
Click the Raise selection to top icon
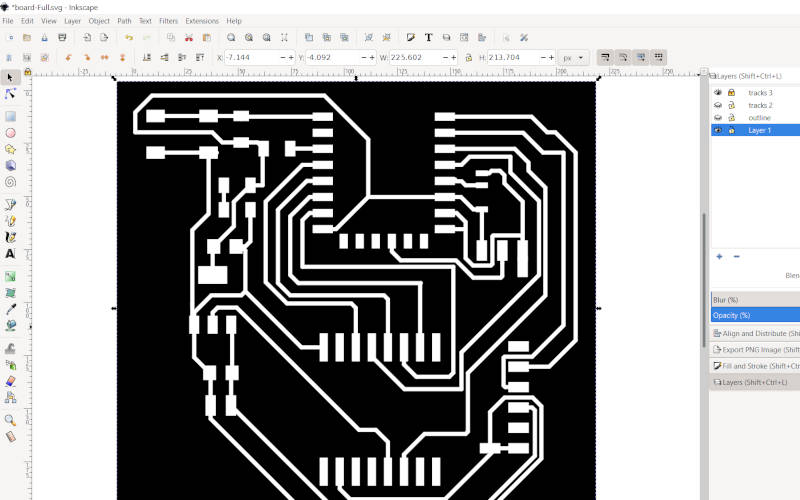200,58
